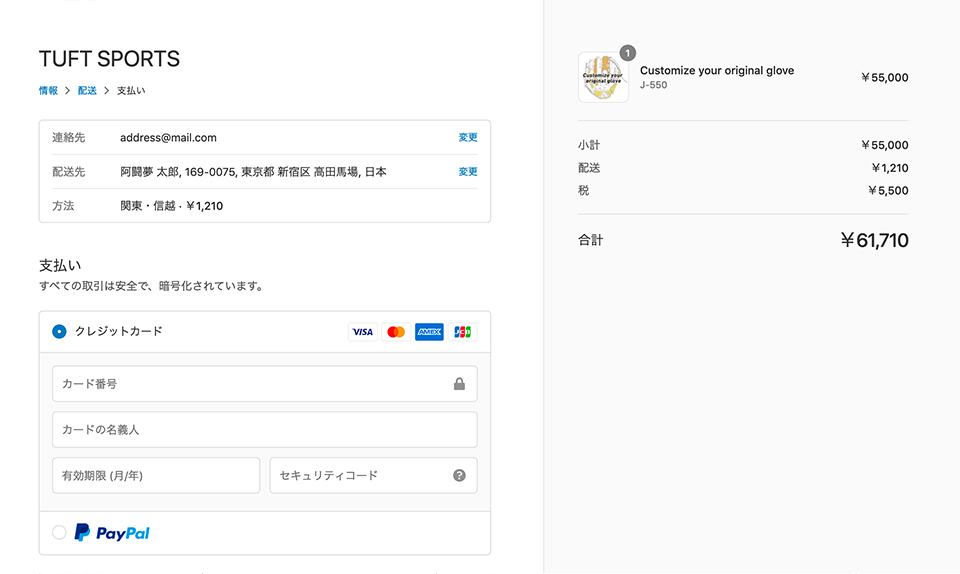960x574 pixels.
Task: Click the 配送先 row label
Action: coord(69,172)
